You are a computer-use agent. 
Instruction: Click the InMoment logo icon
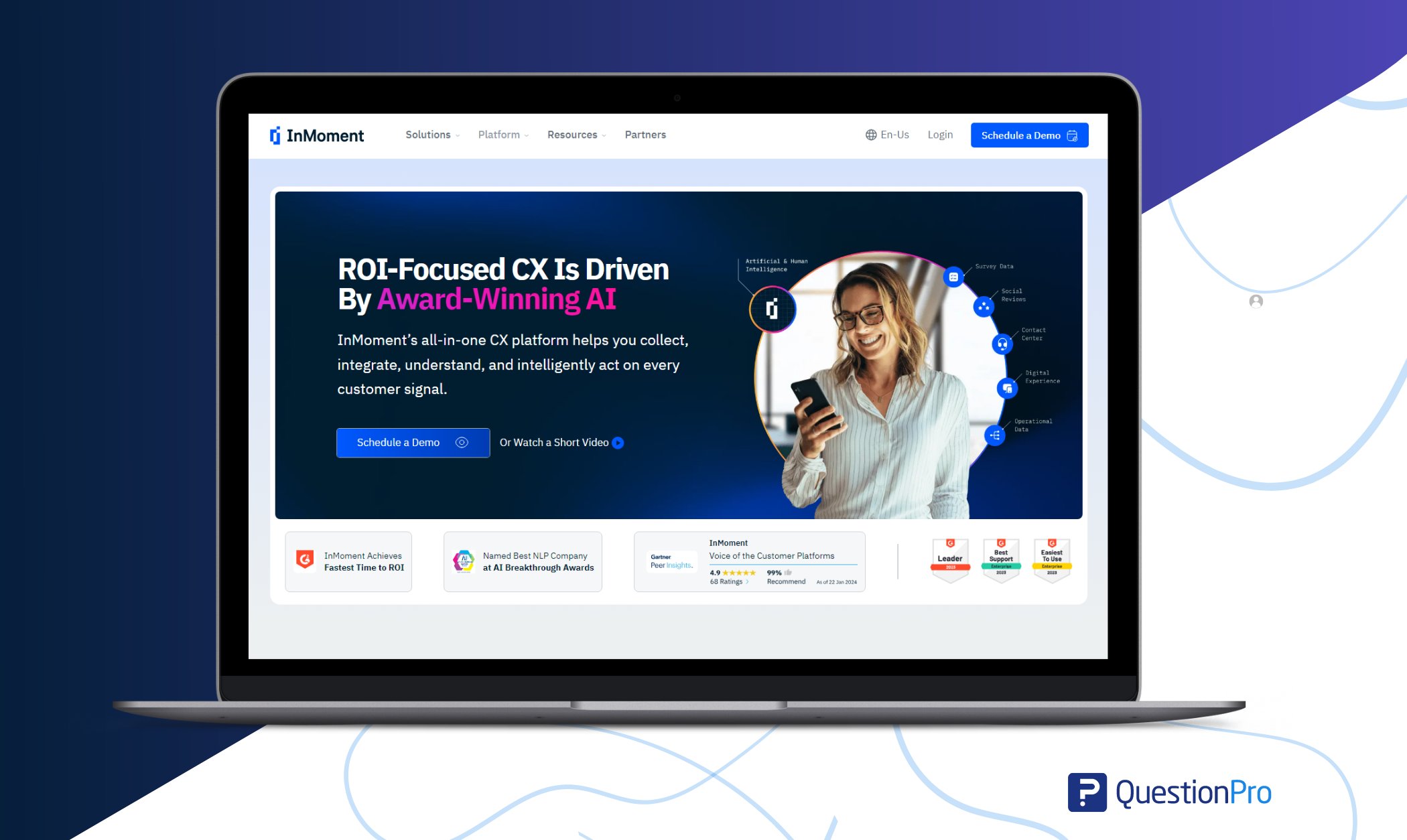click(x=273, y=135)
